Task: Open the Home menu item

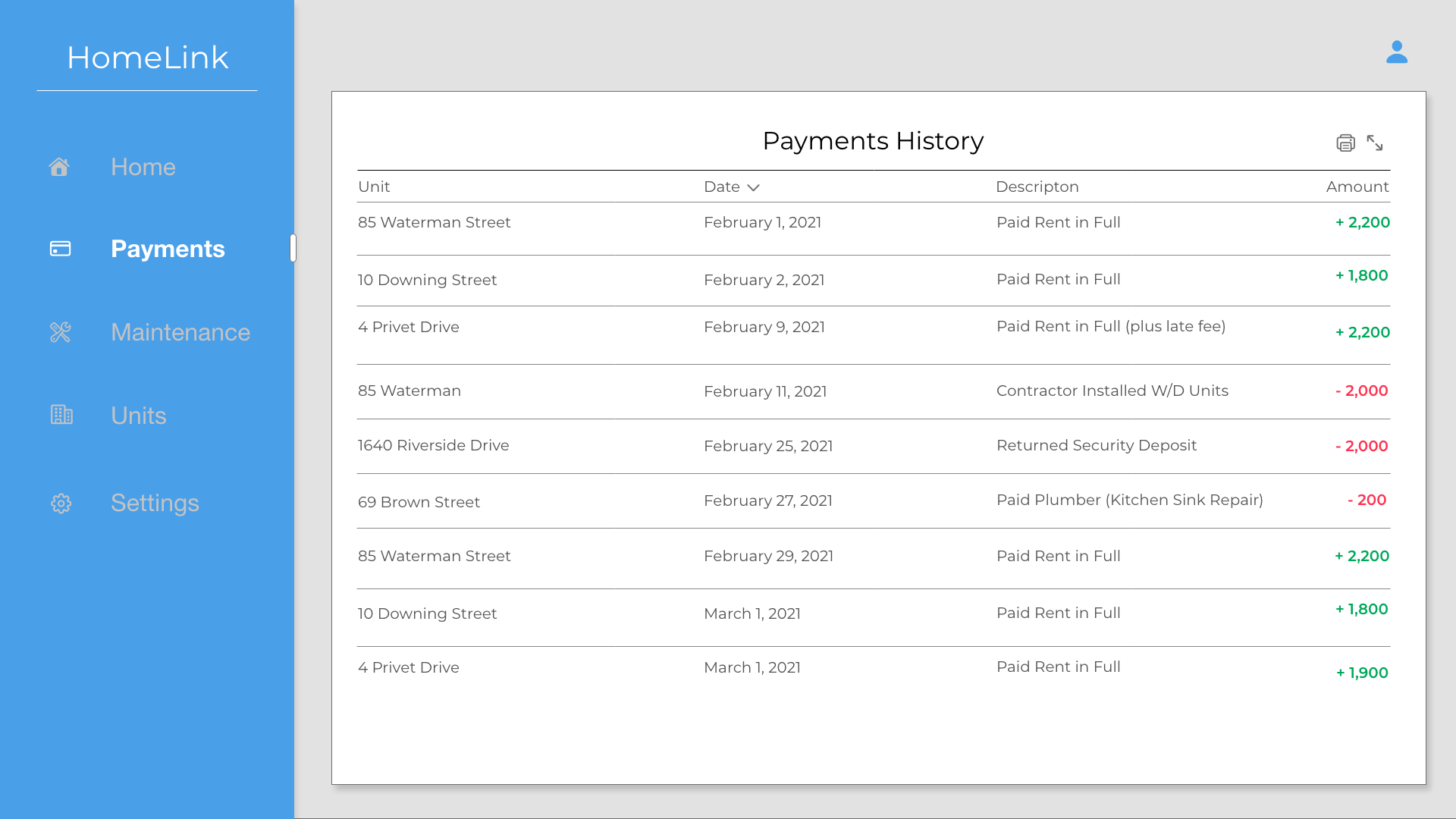Action: click(x=143, y=167)
